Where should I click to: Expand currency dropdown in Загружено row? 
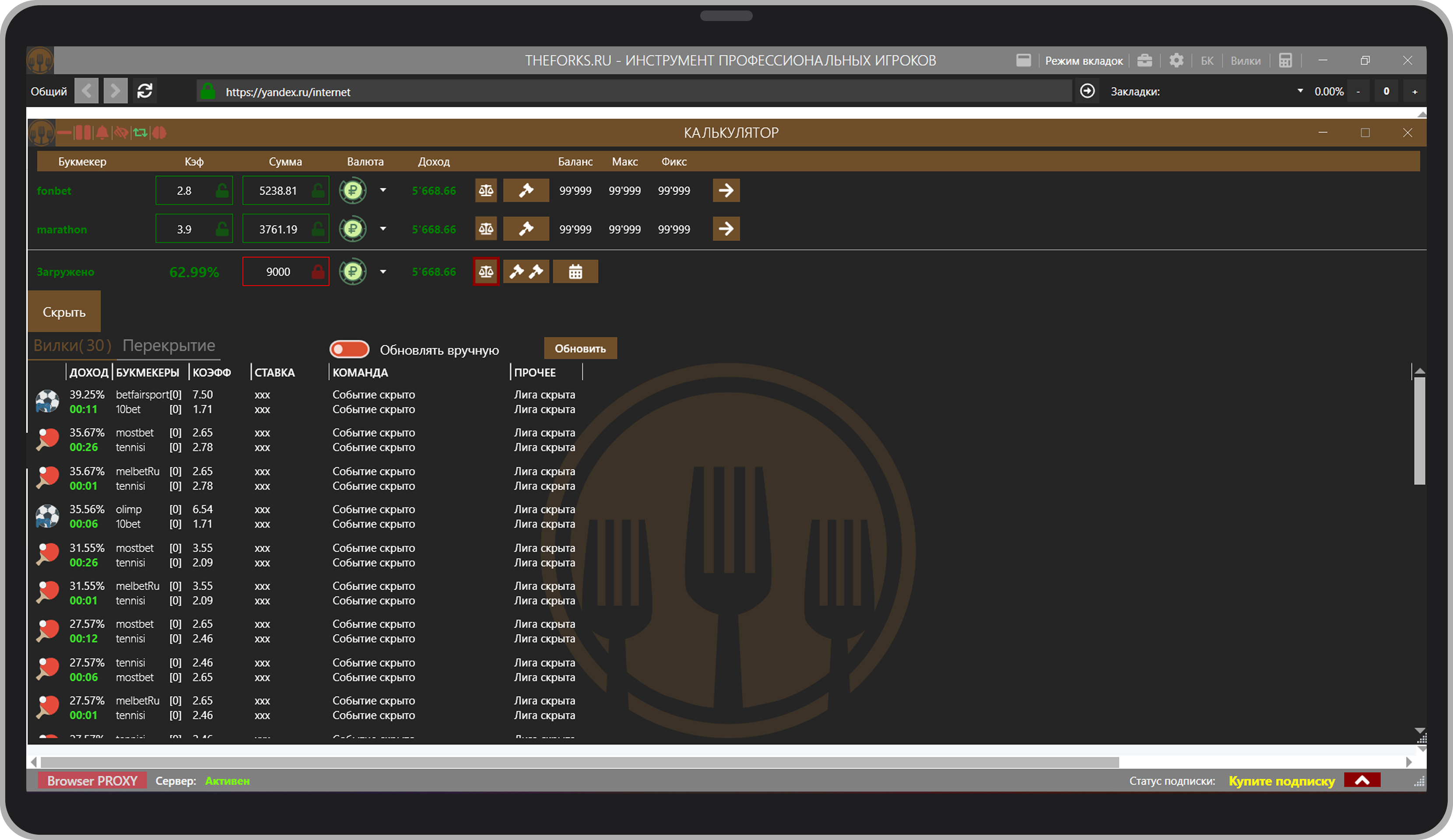click(383, 272)
